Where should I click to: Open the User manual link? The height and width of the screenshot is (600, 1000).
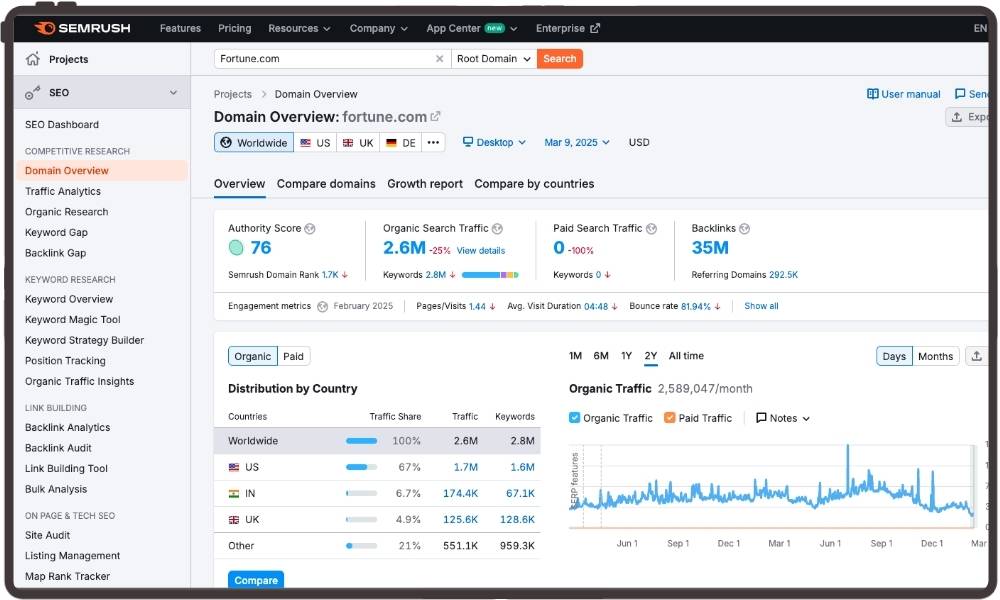click(904, 94)
